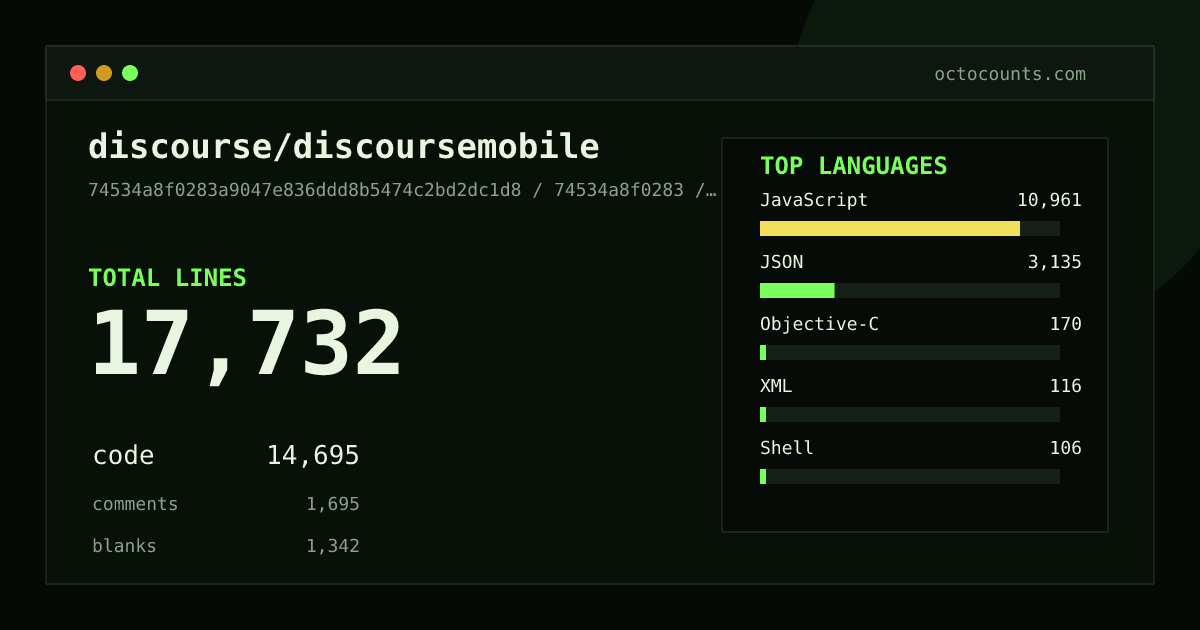Click the XML progress bar

click(x=910, y=414)
